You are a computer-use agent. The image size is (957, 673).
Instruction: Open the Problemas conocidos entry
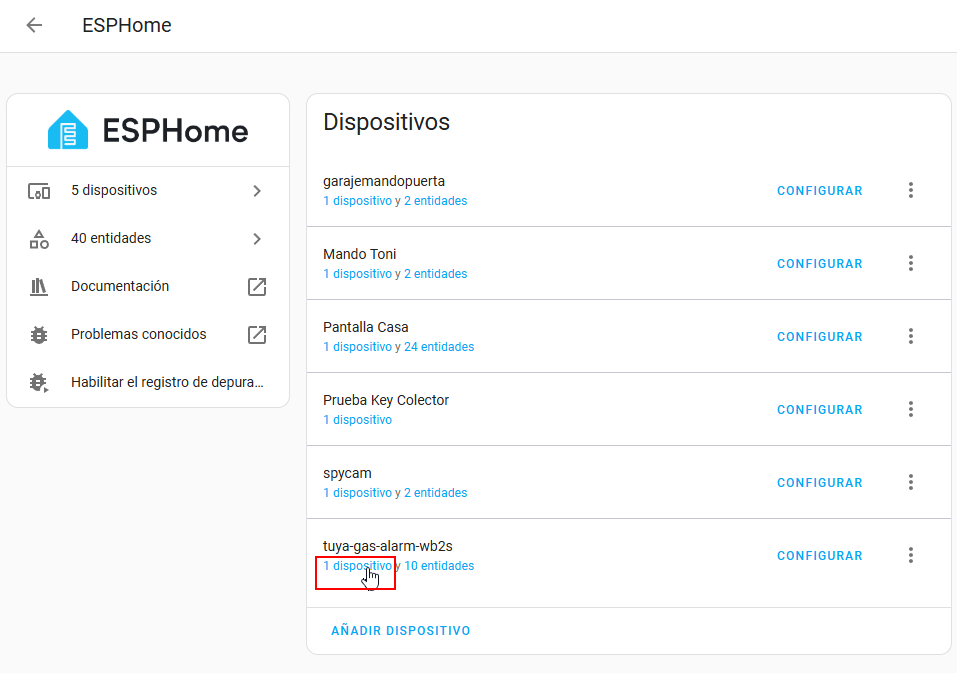[138, 334]
